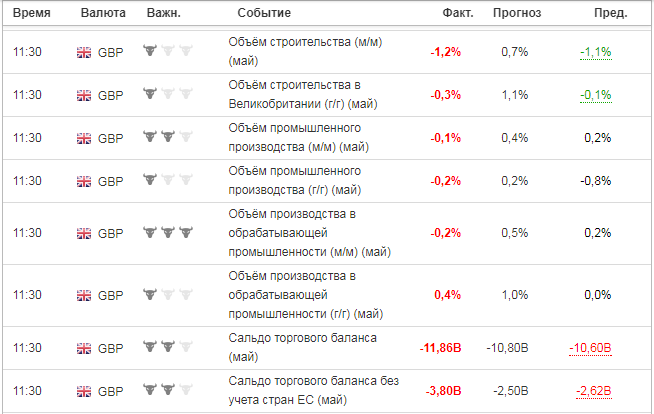Click UK flag in обрабатывающей промышленности (г/г) row
Viewport: 654px width, 414px height.
[x=84, y=296]
